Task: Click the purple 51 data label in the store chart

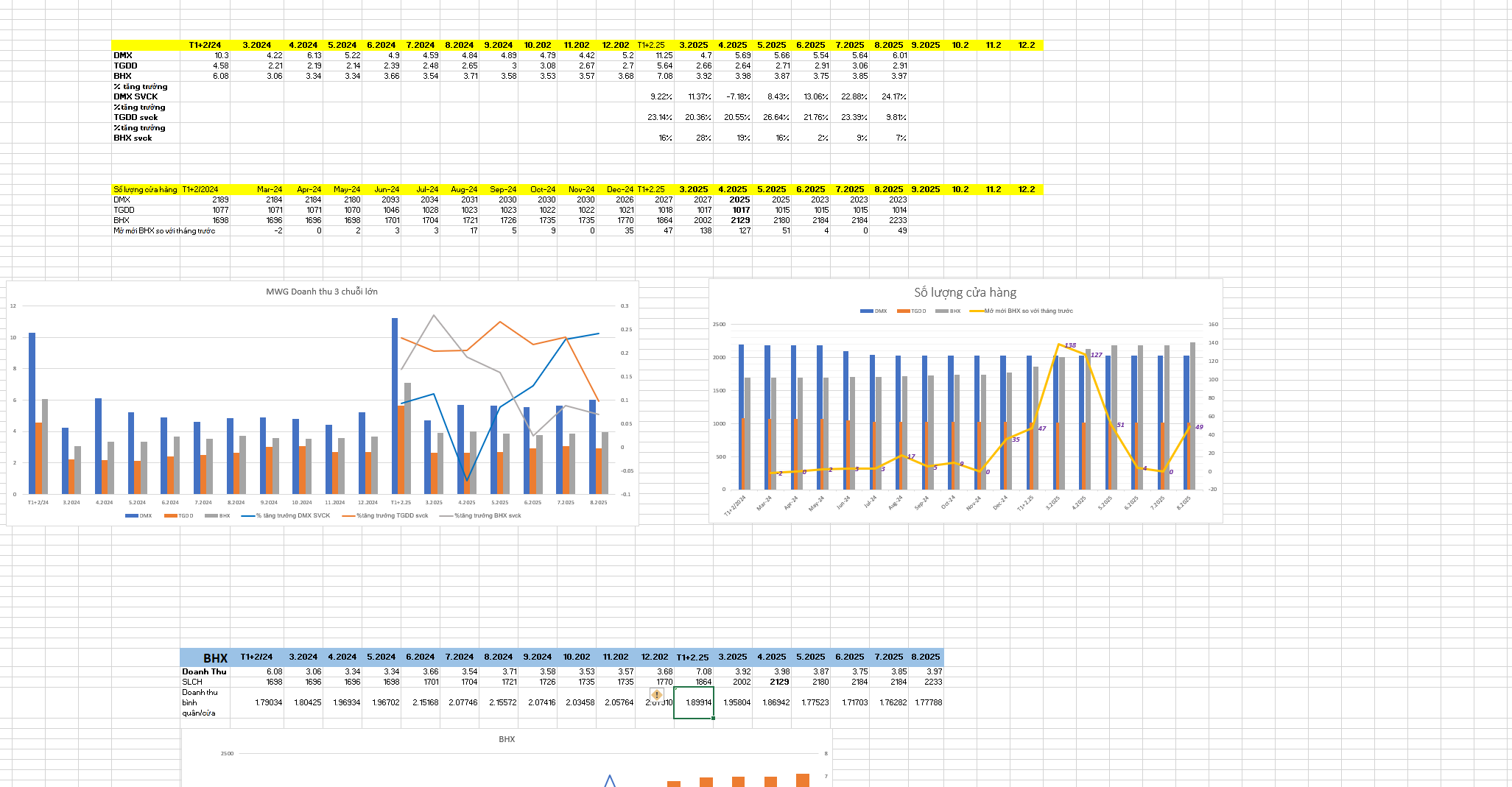Action: click(x=1120, y=425)
